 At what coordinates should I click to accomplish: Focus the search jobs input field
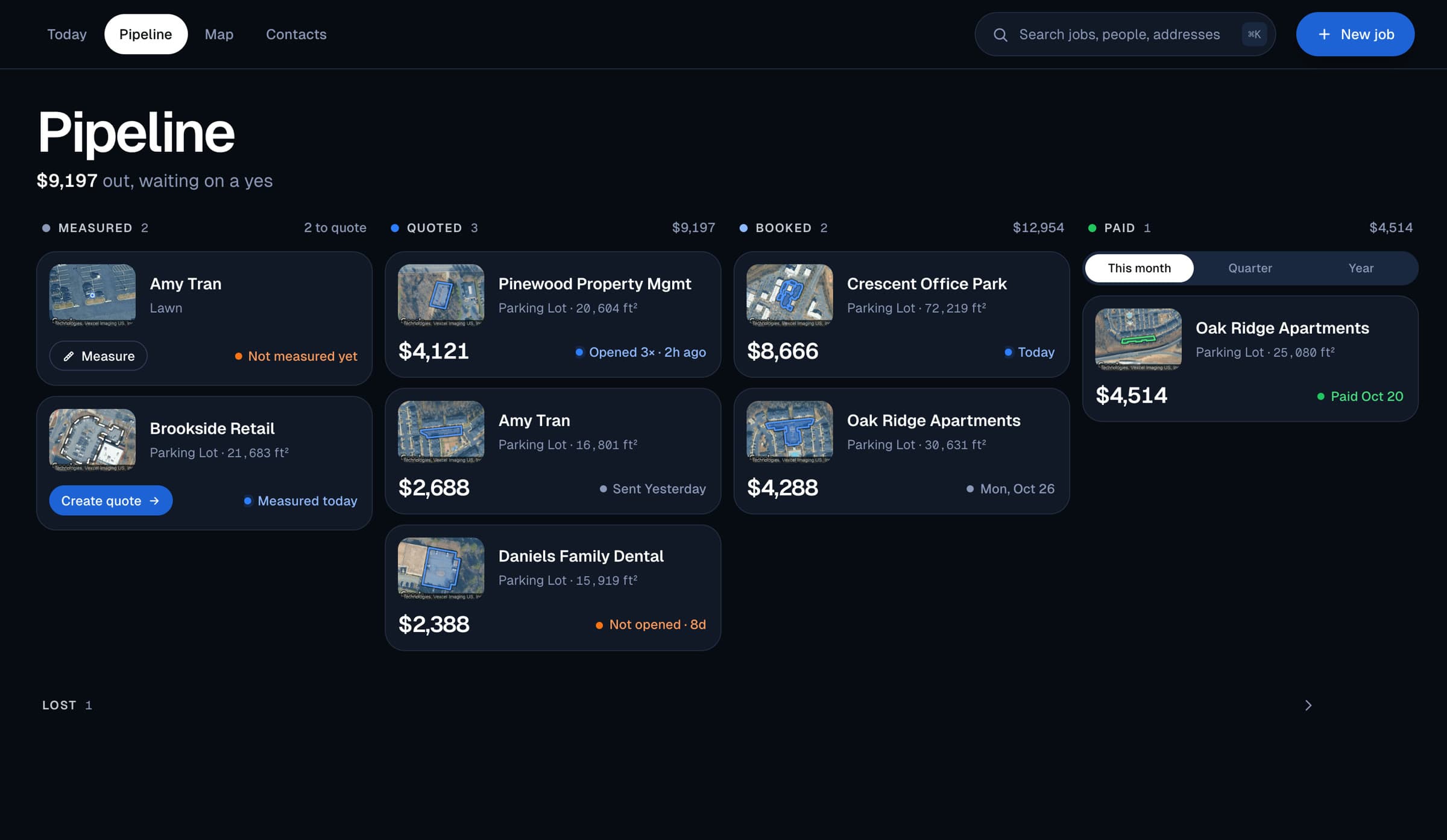[x=1124, y=34]
